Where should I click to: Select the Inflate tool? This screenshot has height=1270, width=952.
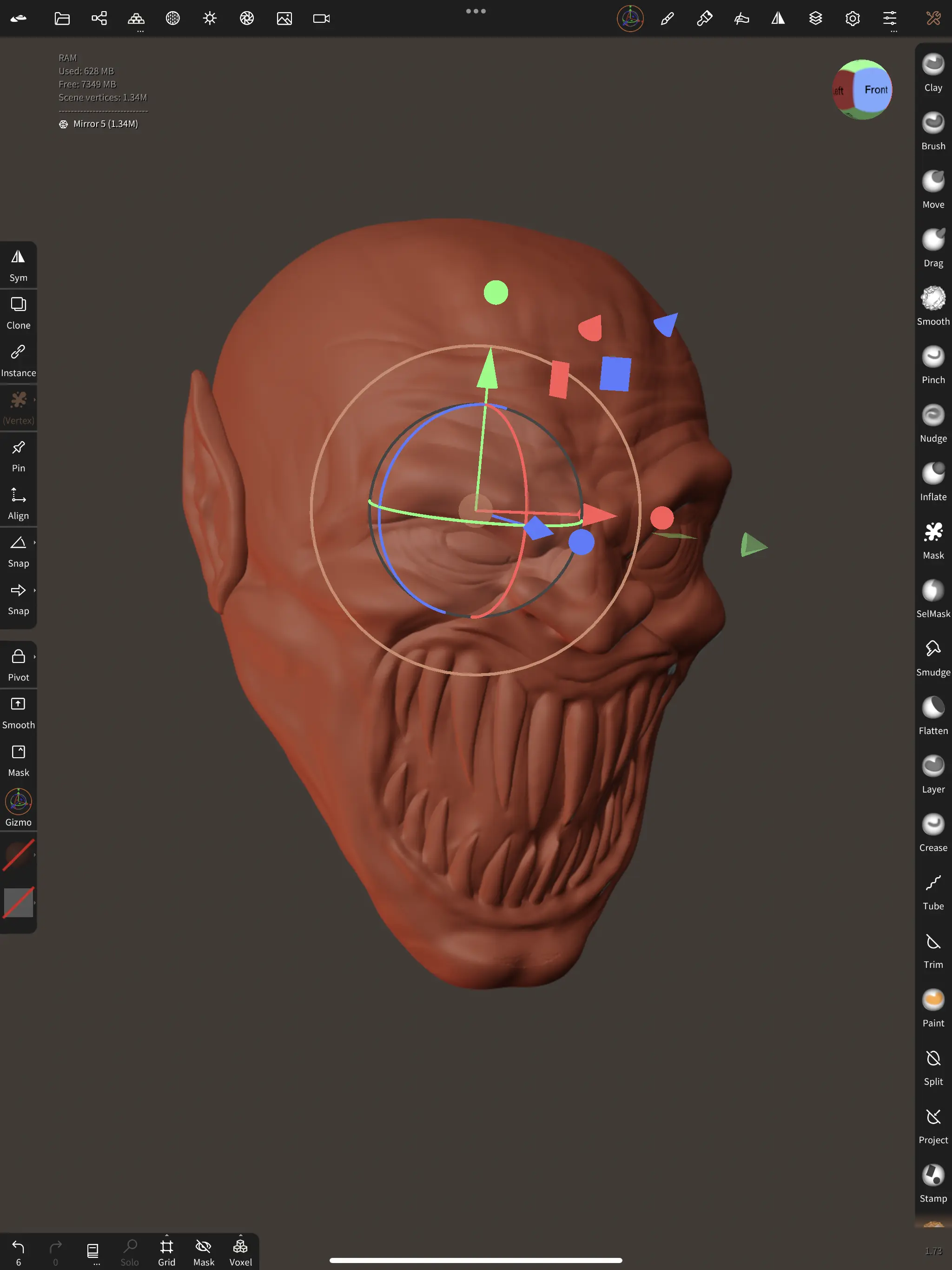933,482
